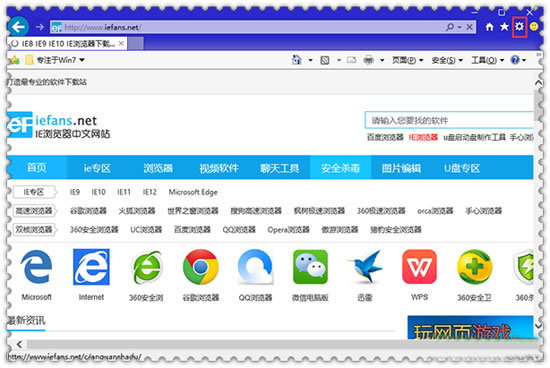This screenshot has height=368, width=550.
Task: Select the ie专区 navigation tab
Action: (97, 168)
